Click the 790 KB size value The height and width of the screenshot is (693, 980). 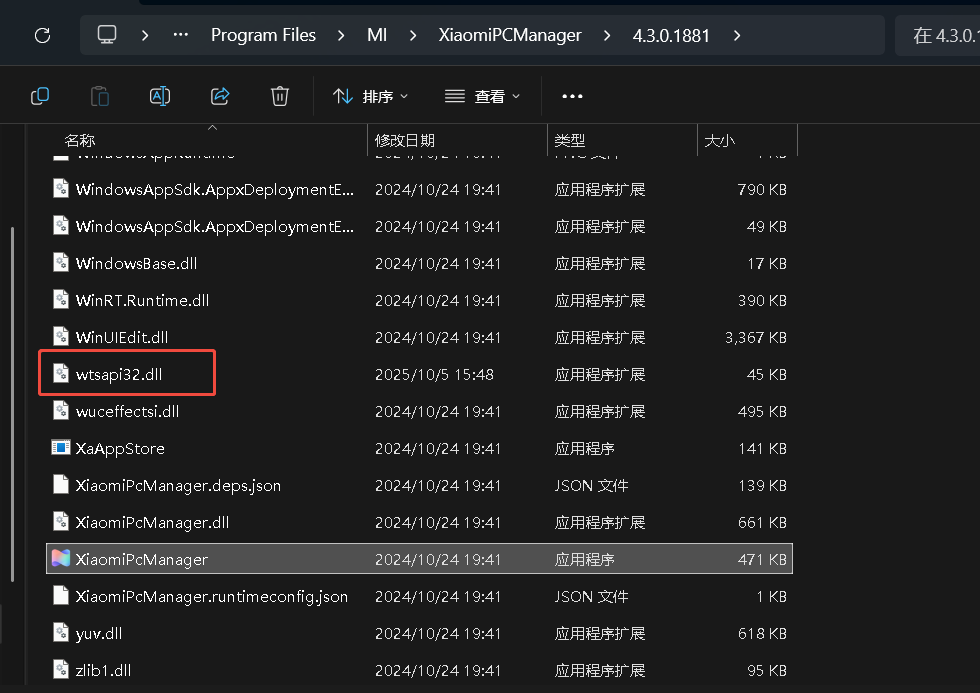point(762,189)
